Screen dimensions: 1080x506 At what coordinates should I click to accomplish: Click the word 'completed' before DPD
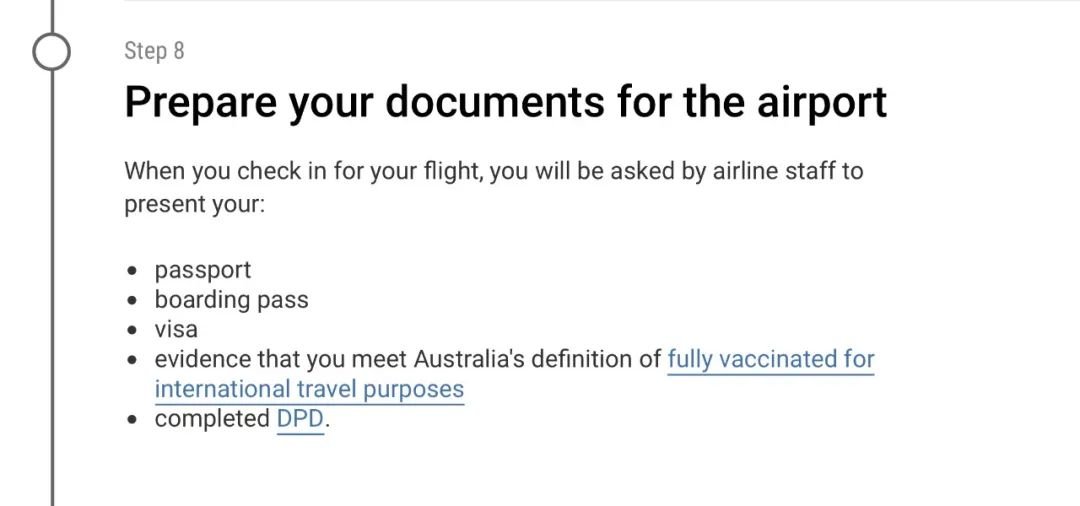[212, 419]
